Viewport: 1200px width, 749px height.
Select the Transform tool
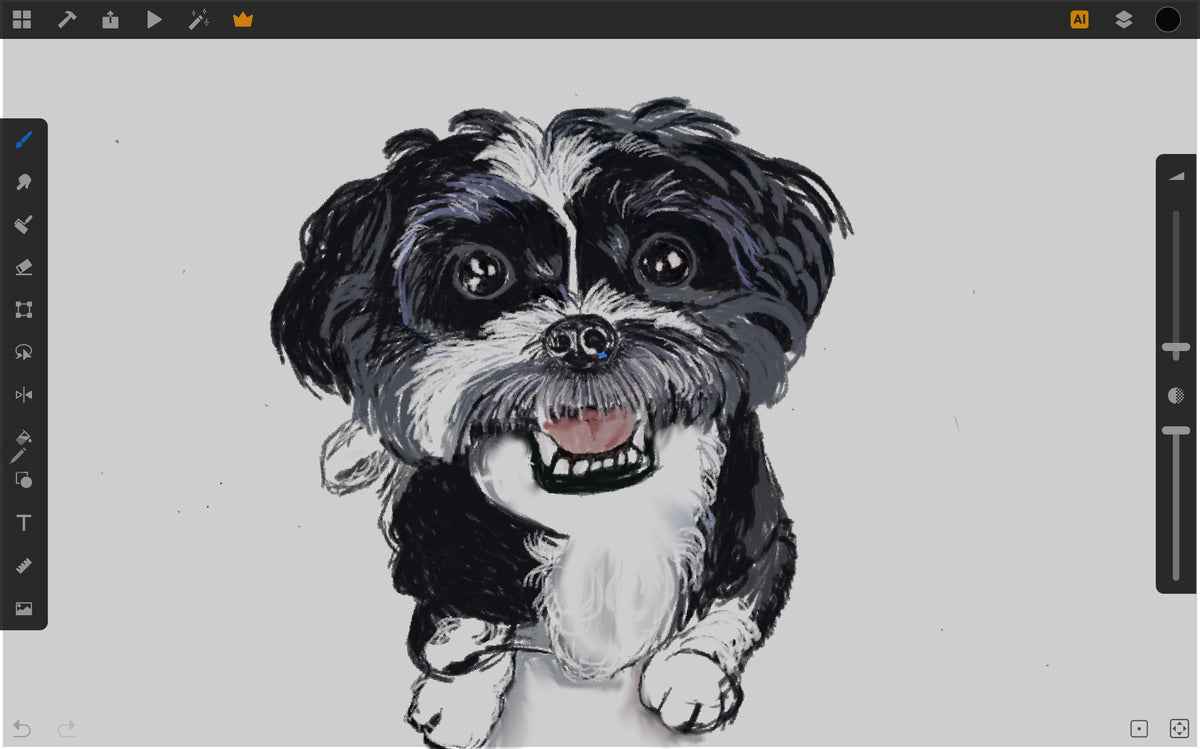click(24, 310)
